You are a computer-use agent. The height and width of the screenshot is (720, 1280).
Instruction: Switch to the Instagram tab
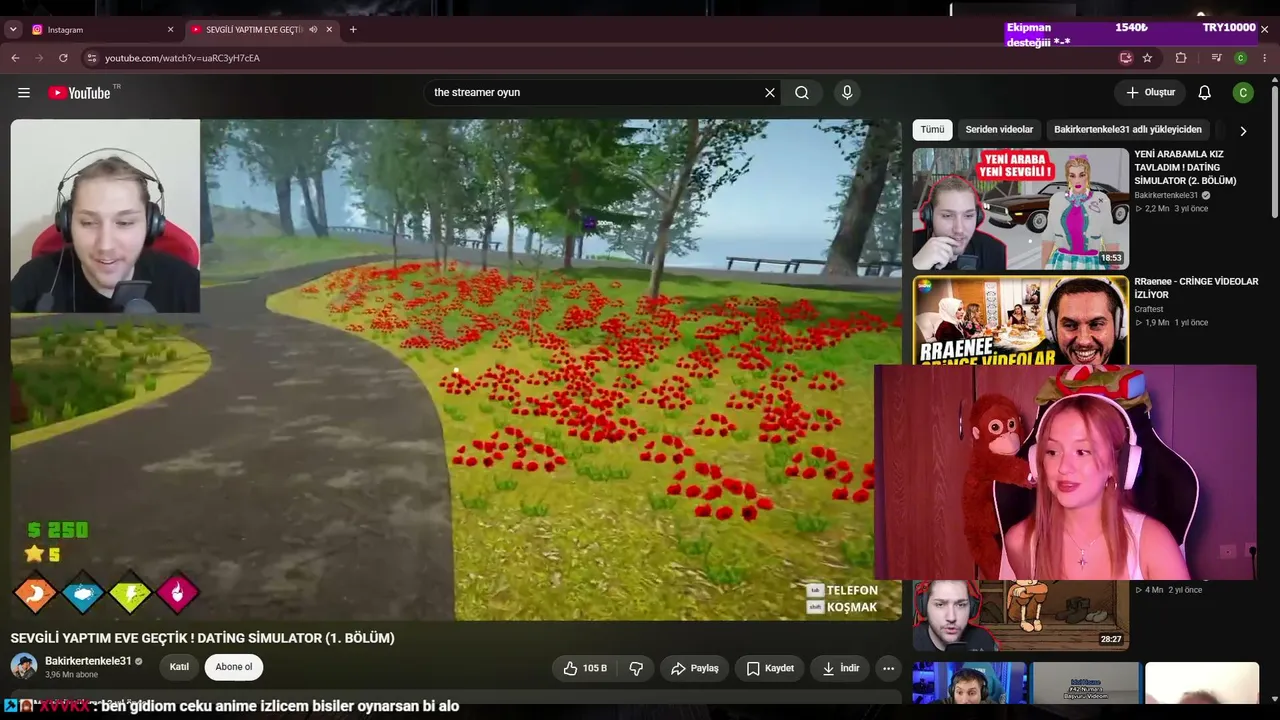pyautogui.click(x=103, y=30)
